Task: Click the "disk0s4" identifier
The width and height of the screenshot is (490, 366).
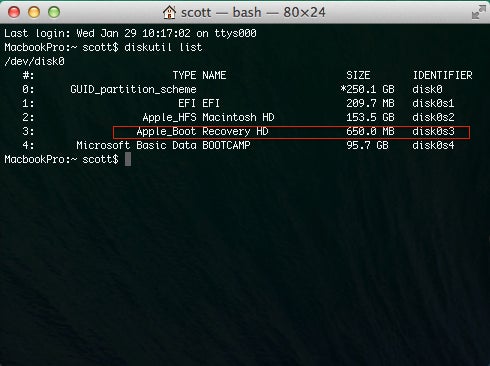Action: point(433,145)
